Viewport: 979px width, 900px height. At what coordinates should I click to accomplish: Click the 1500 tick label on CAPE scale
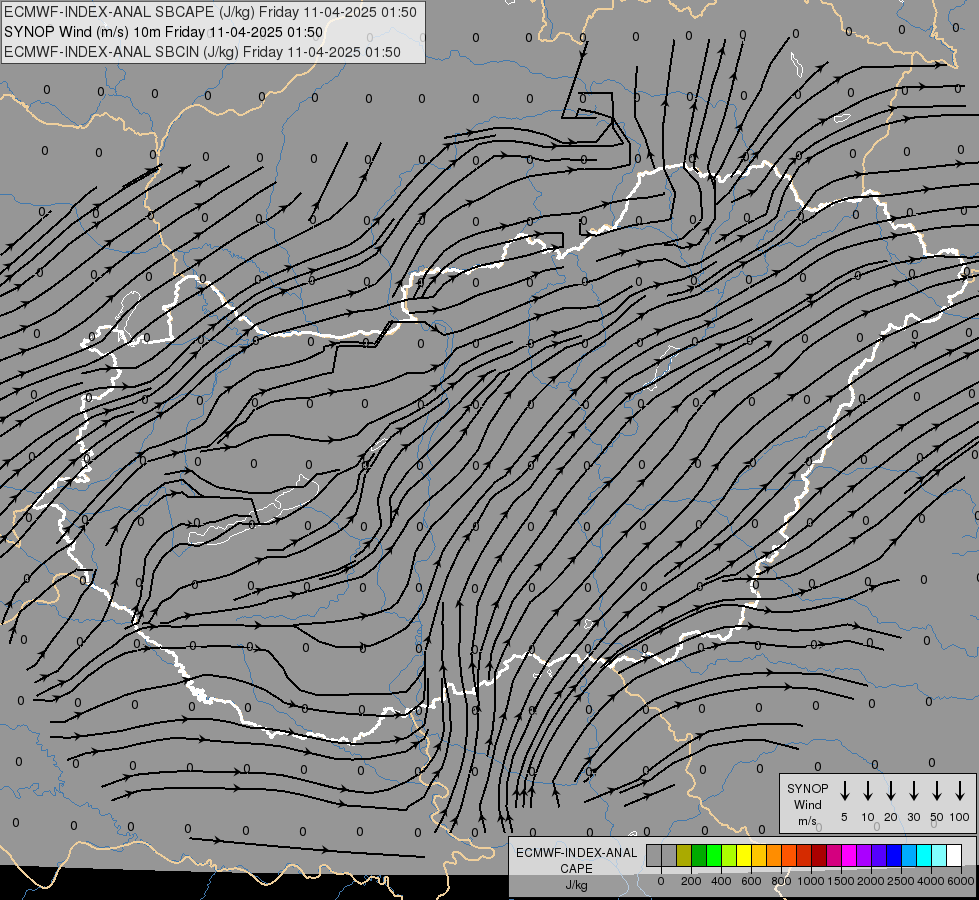[x=841, y=881]
